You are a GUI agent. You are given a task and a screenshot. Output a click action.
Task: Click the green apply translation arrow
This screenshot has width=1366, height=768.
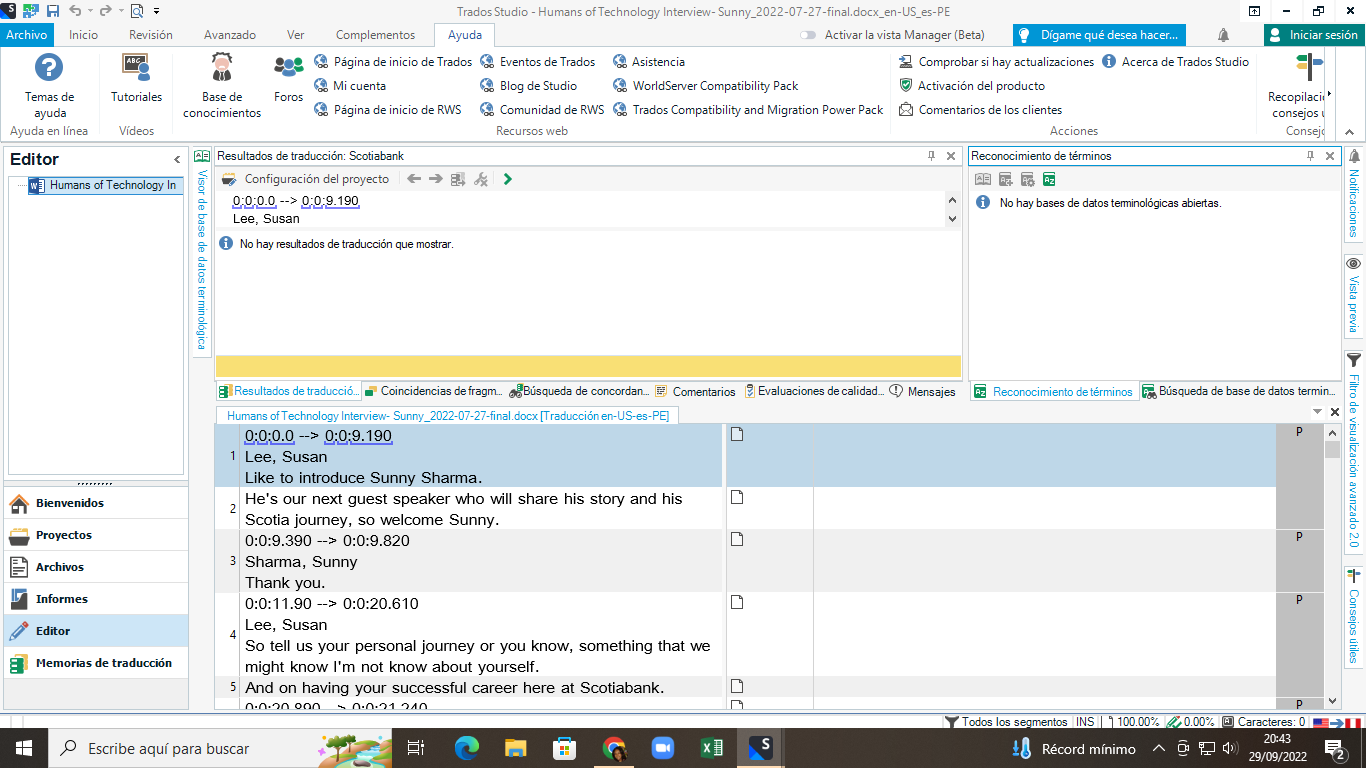point(508,179)
